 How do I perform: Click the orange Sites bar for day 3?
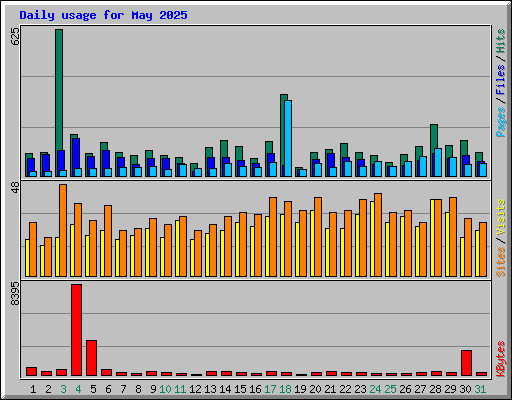coord(63,230)
